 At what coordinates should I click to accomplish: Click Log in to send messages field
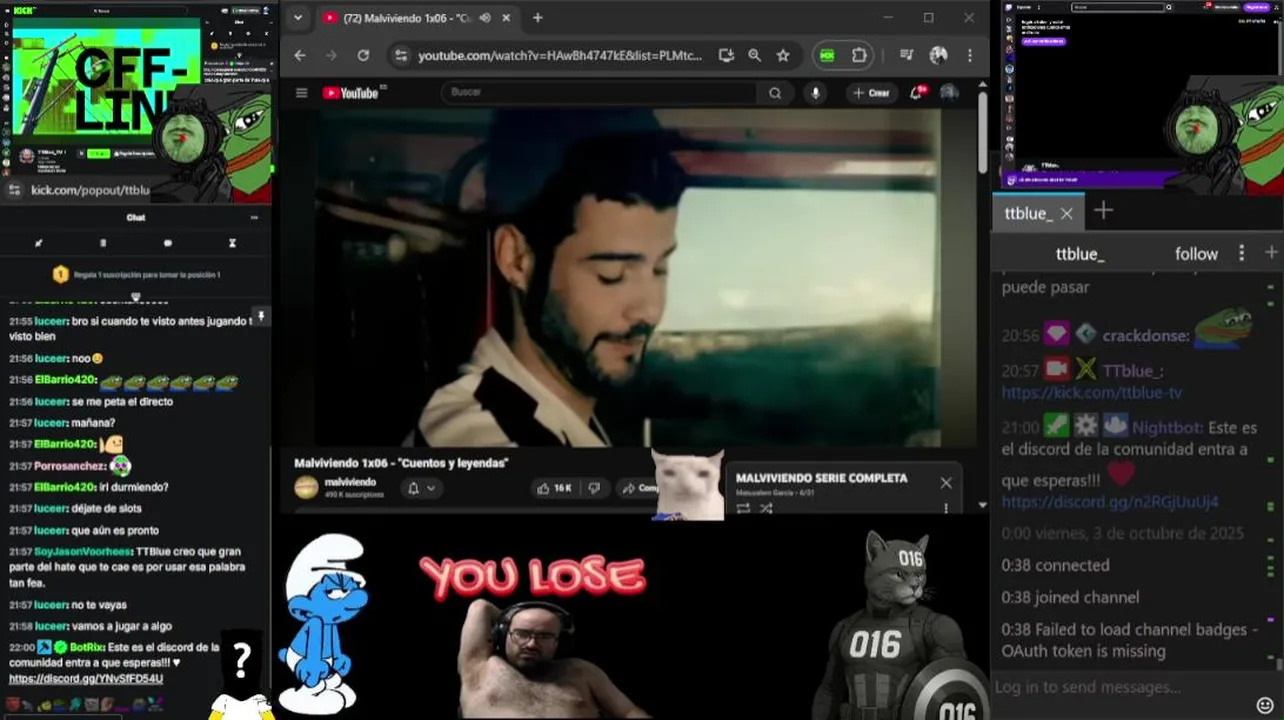point(1120,687)
